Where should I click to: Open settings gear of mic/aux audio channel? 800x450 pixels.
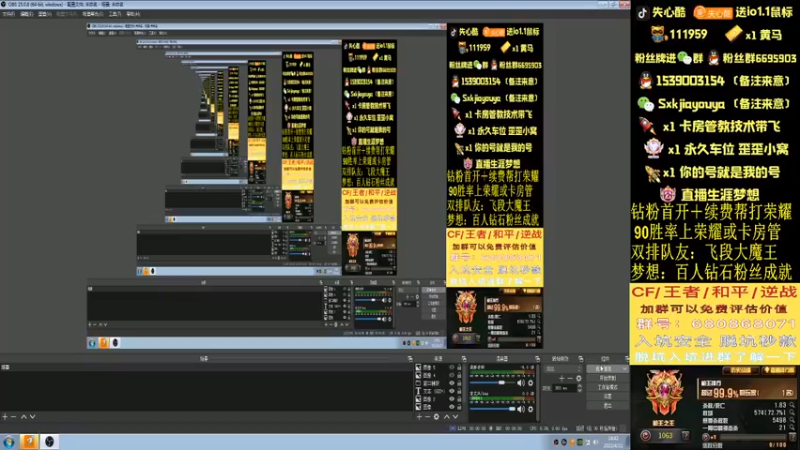pyautogui.click(x=531, y=409)
